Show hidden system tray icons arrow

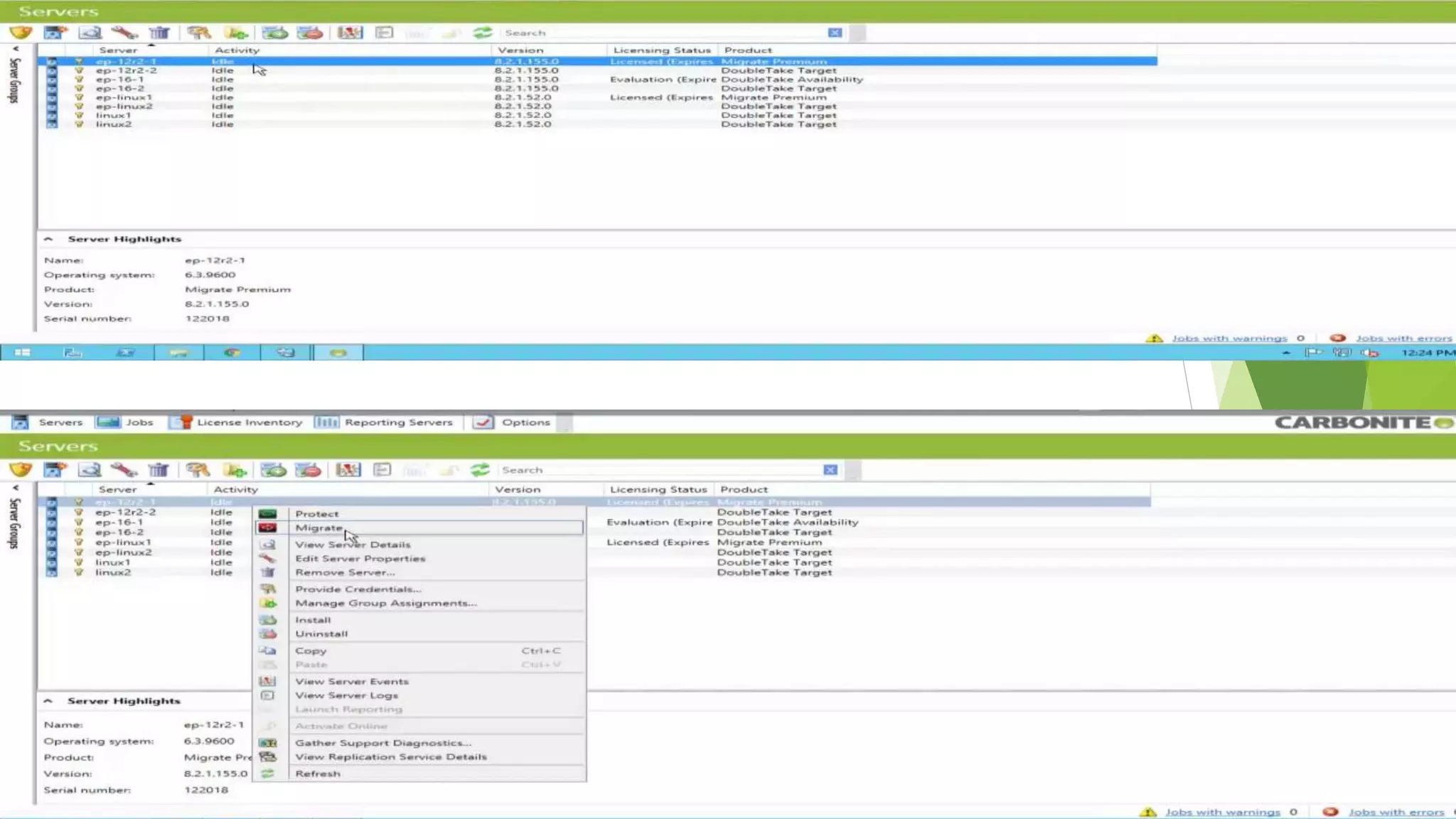pyautogui.click(x=1286, y=353)
